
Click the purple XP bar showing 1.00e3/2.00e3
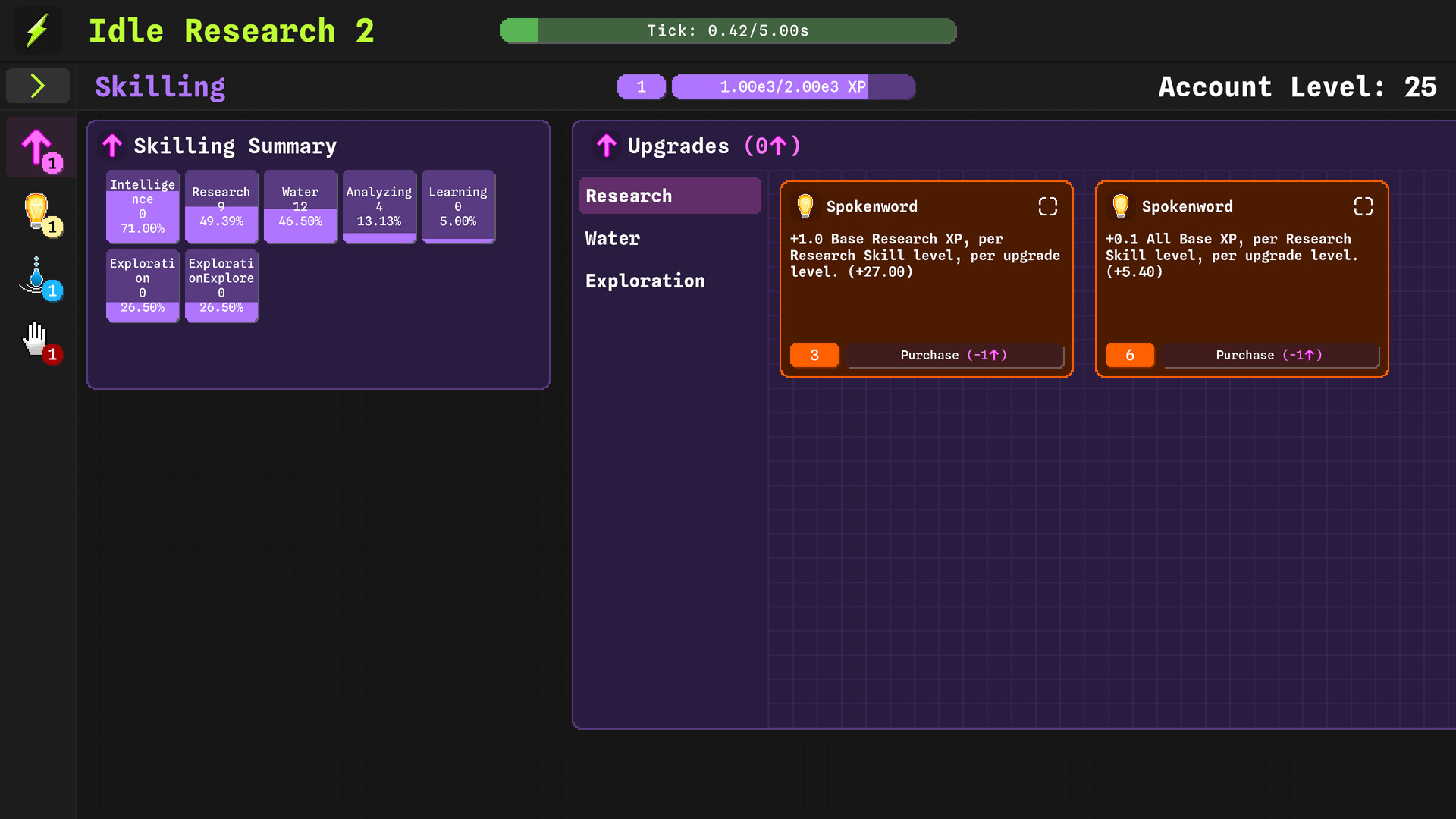[x=792, y=86]
